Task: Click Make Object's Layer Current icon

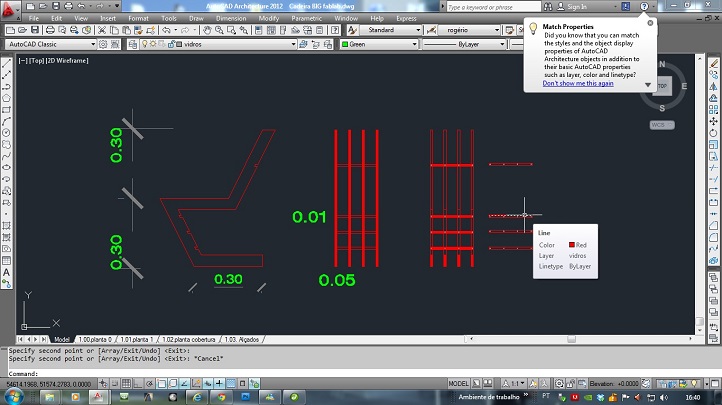Action: coord(303,44)
